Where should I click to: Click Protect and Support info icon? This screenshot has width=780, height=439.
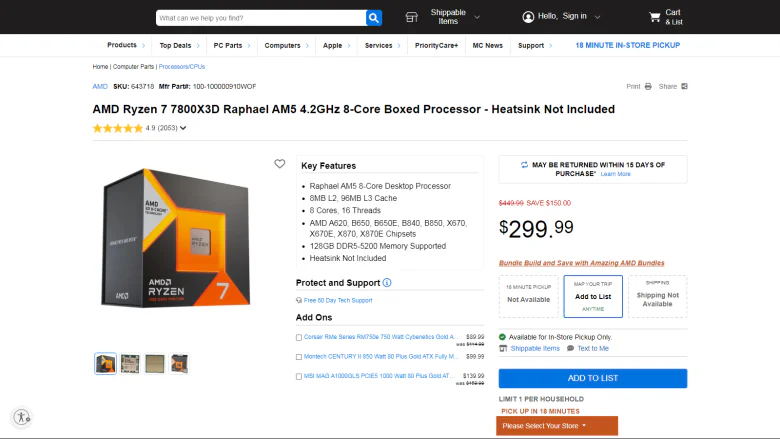pyautogui.click(x=387, y=282)
